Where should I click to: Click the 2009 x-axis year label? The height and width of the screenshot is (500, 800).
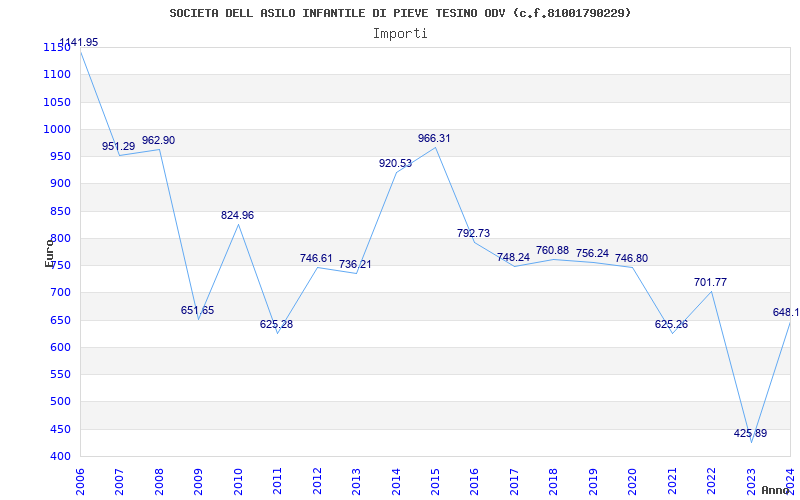click(198, 481)
